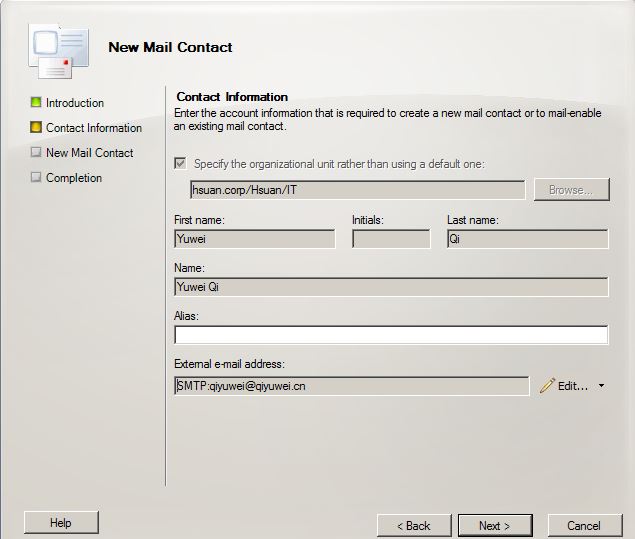Click the First name: label
This screenshot has height=539, width=635.
point(199,220)
